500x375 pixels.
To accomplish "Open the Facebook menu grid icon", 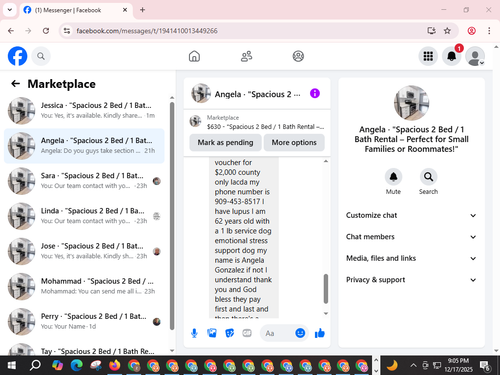I will [428, 56].
